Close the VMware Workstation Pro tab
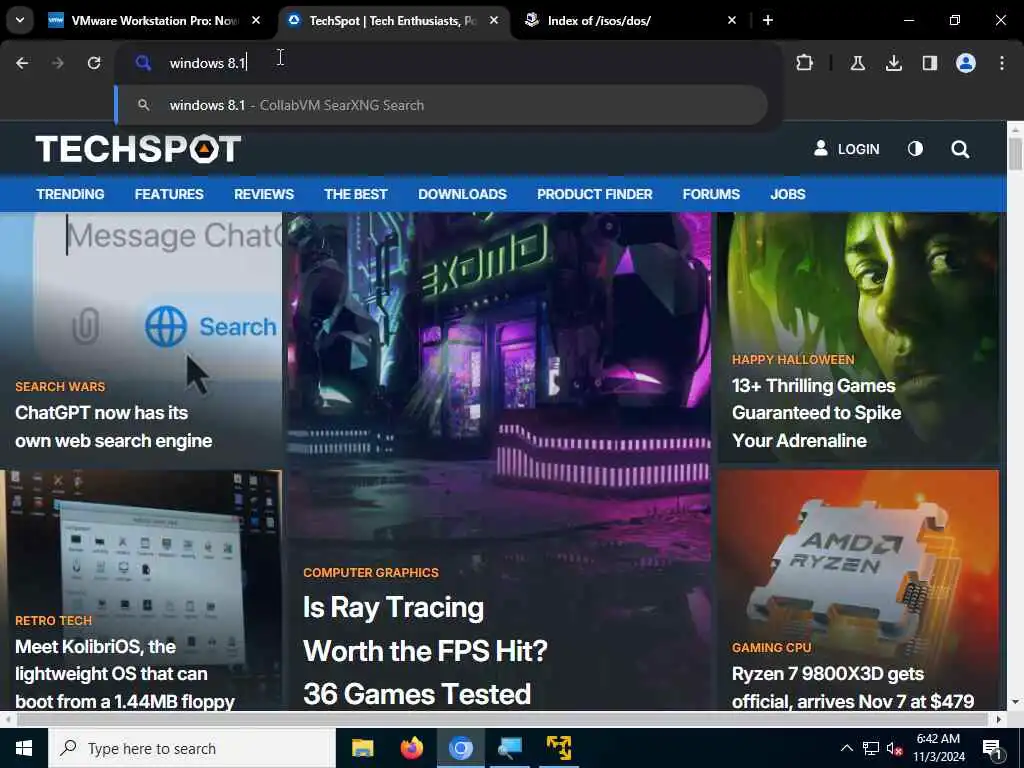 (256, 20)
